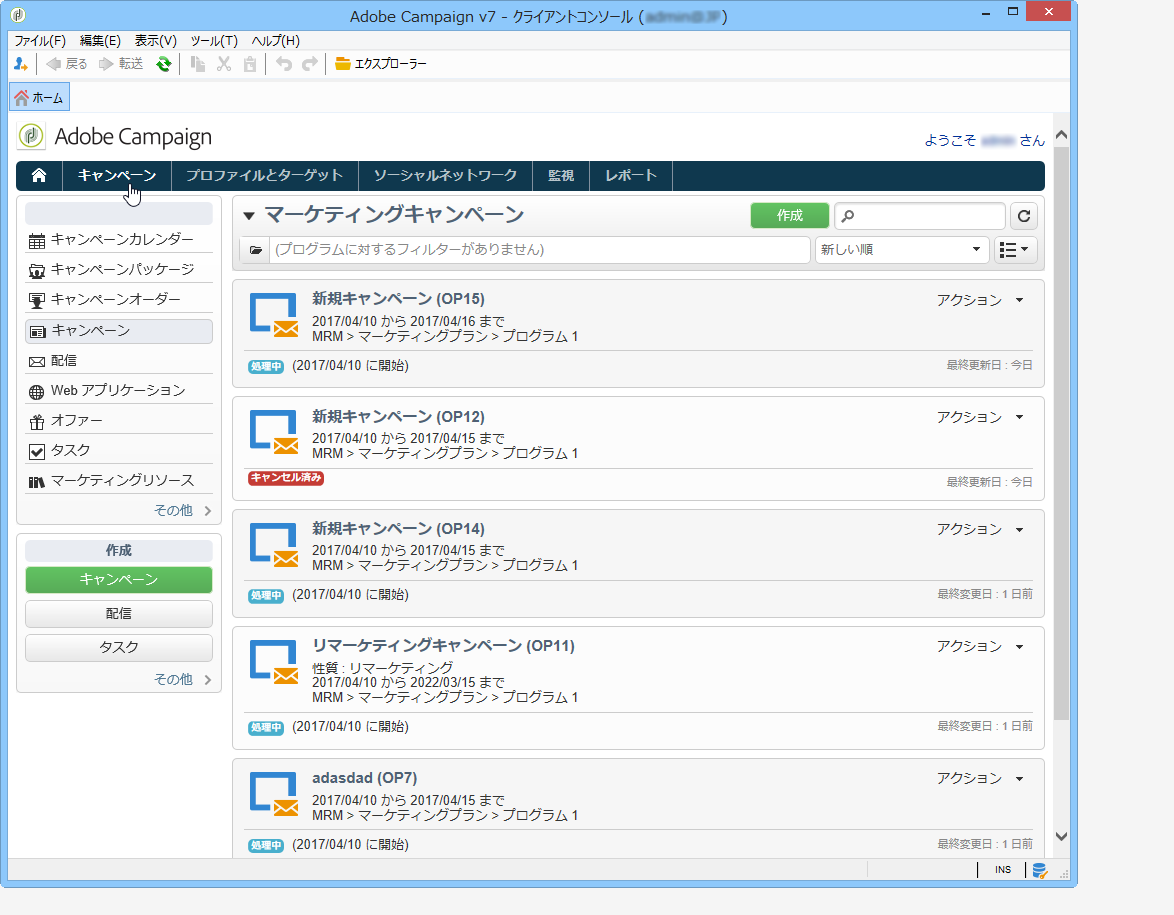Image resolution: width=1174 pixels, height=915 pixels.
Task: Click scroll-down arrow of campaign list
Action: click(x=1061, y=836)
